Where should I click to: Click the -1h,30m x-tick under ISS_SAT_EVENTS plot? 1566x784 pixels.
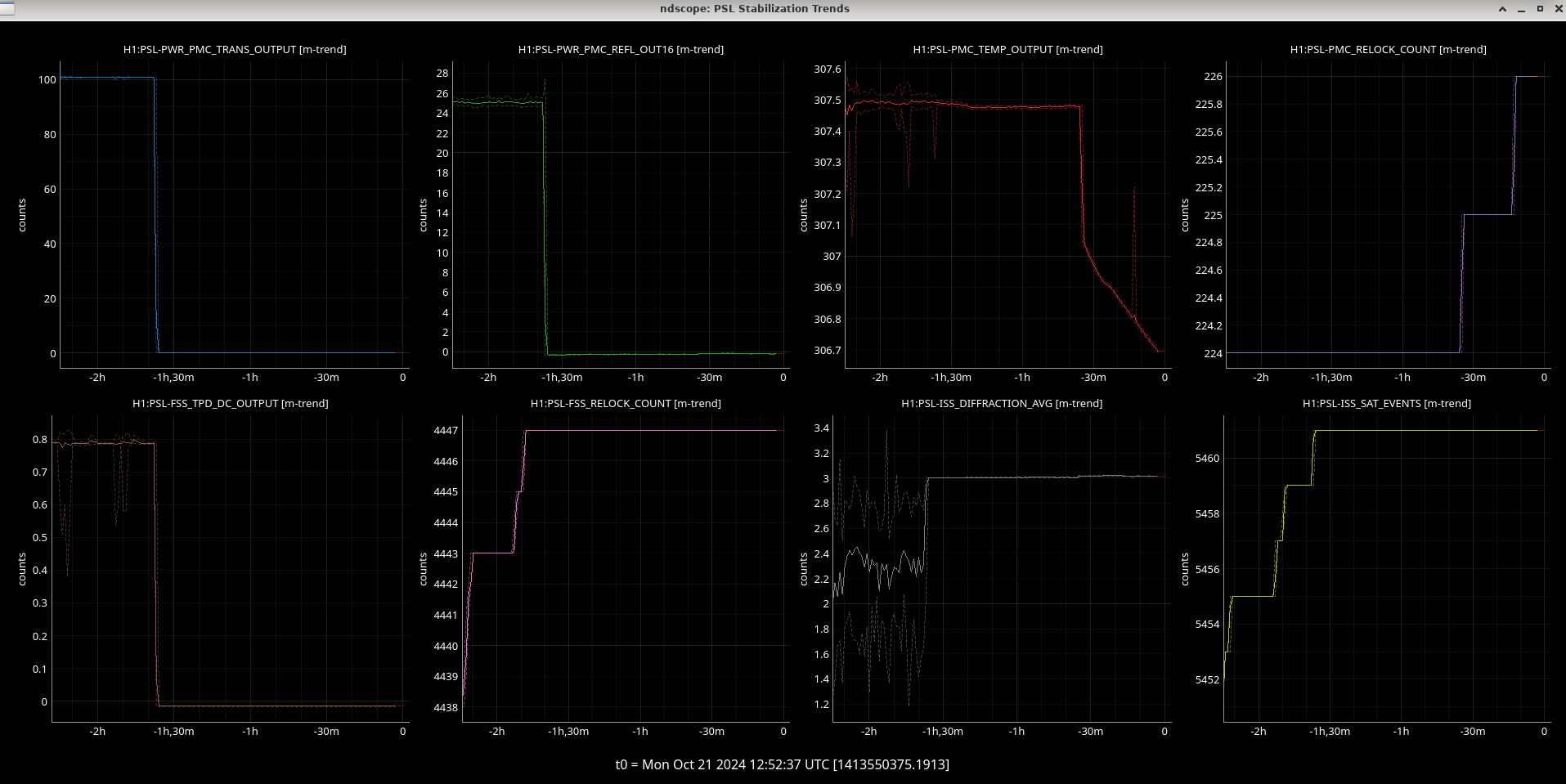[x=1330, y=732]
